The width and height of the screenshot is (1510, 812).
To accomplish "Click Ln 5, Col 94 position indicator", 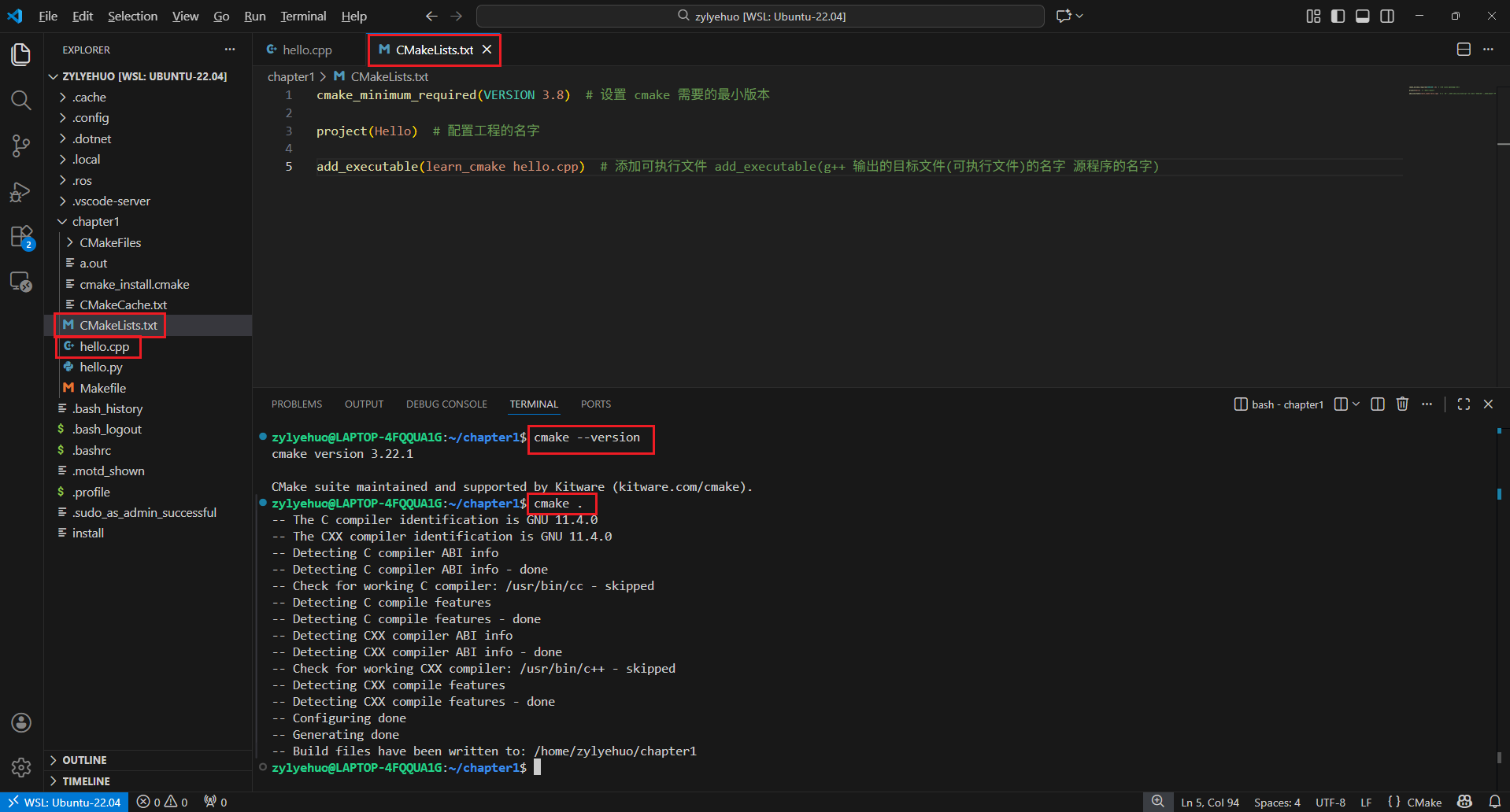I will [1210, 802].
